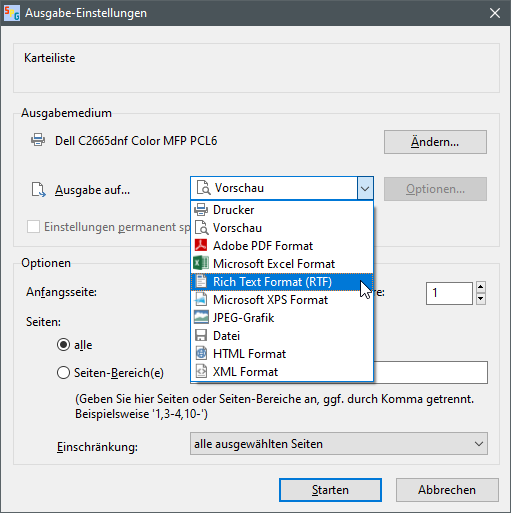Select the XML Format entry
This screenshot has height=513, width=511.
click(282, 371)
